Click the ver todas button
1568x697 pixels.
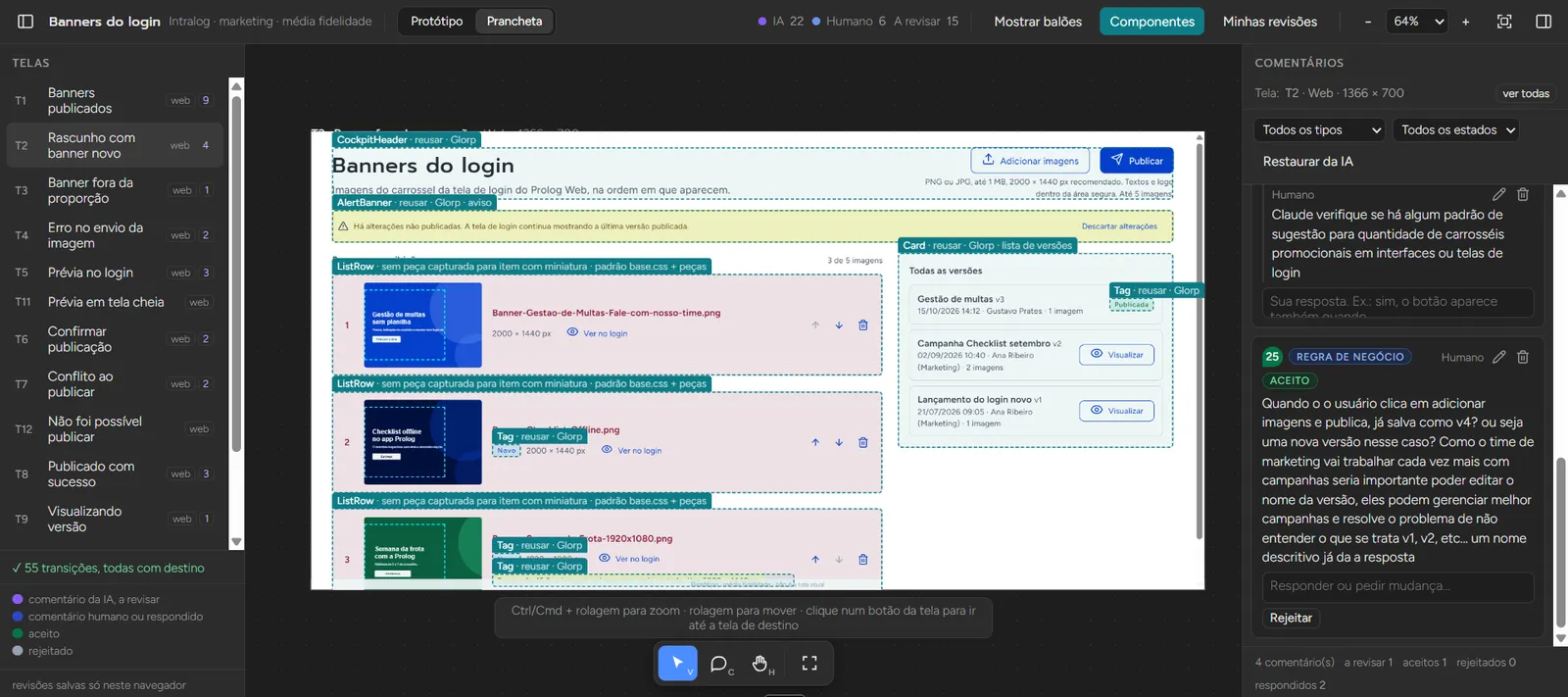(x=1526, y=93)
